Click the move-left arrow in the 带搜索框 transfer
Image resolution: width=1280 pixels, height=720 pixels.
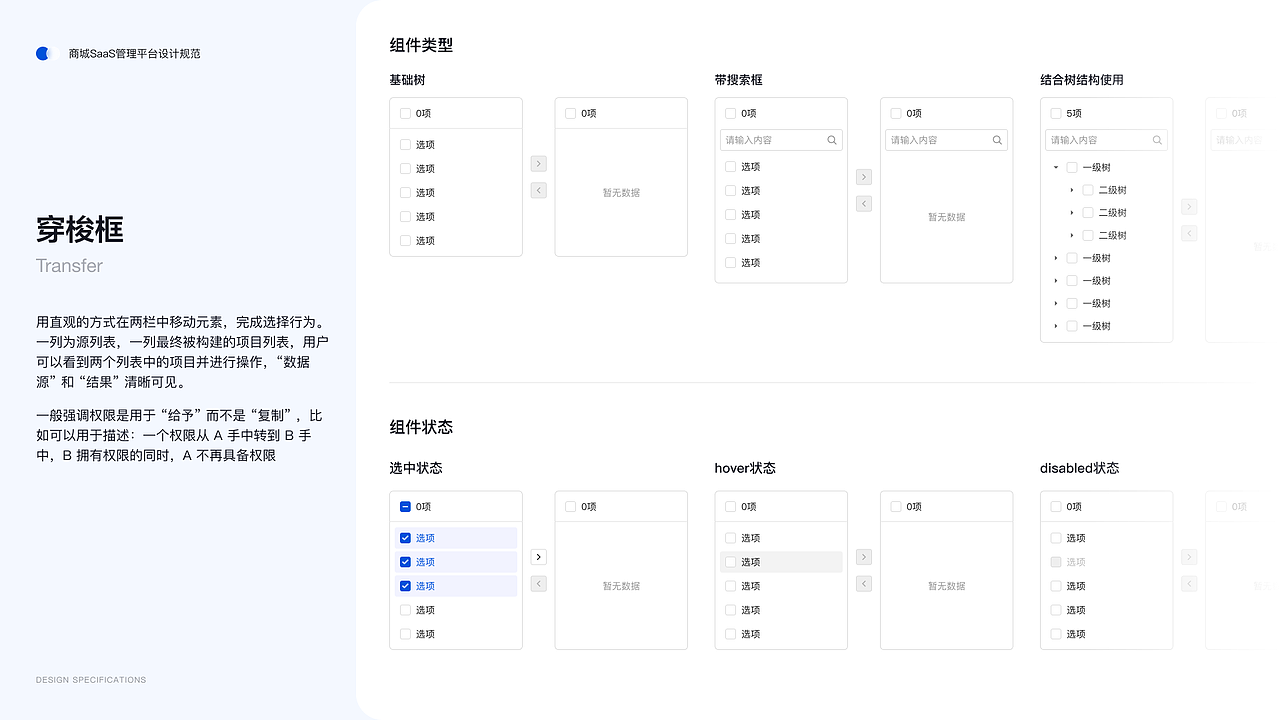click(x=864, y=204)
